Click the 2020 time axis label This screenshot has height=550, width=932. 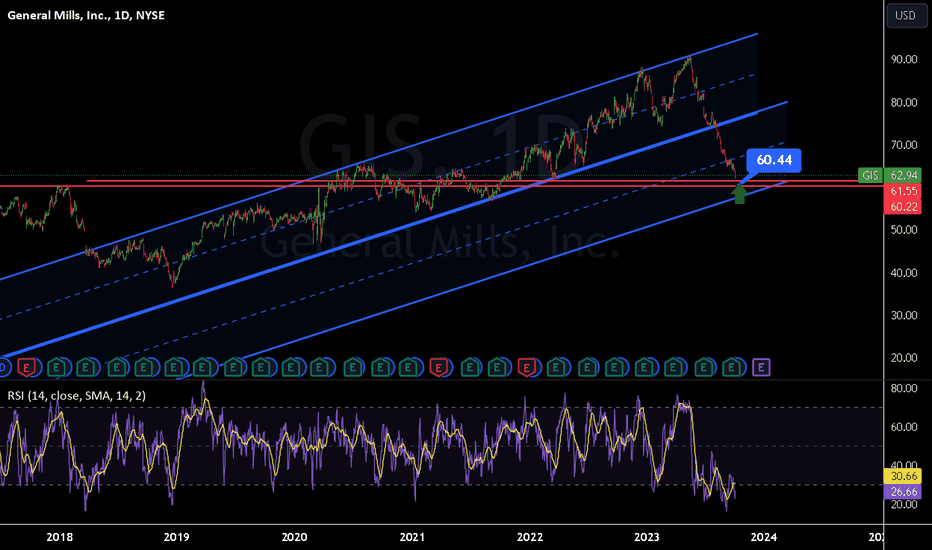(x=294, y=537)
